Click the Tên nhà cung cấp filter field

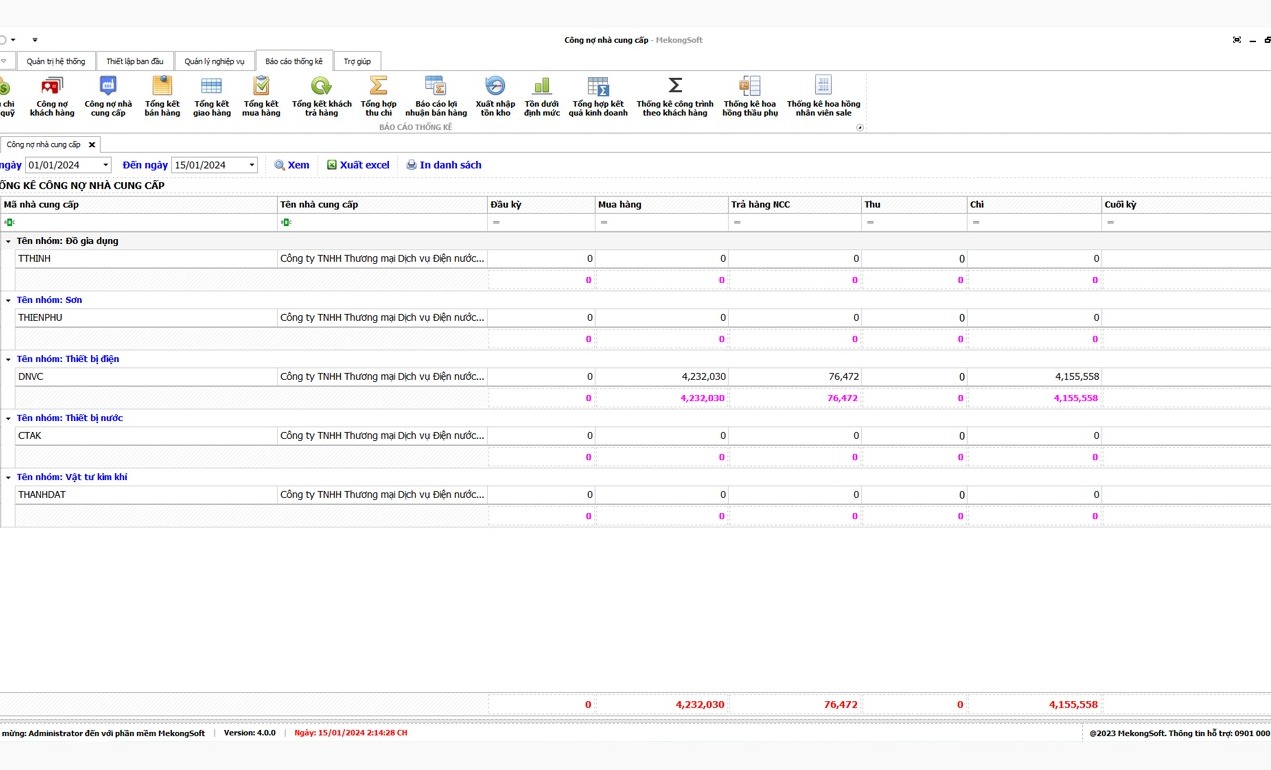click(385, 222)
